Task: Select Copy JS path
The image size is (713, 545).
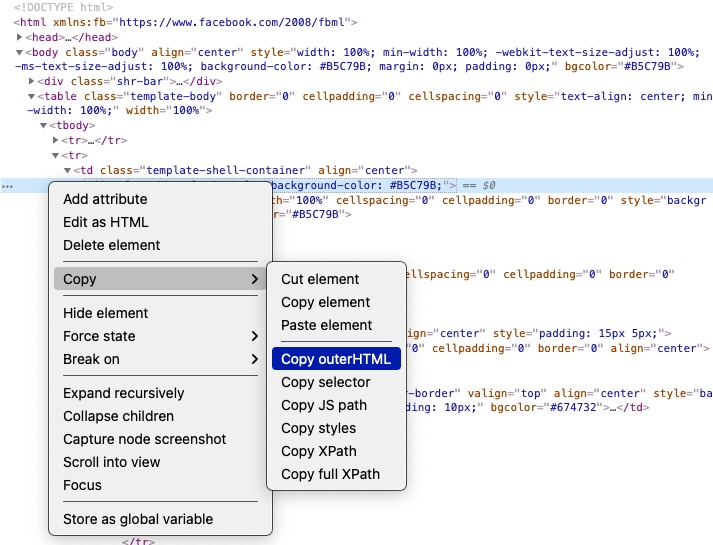Action: tap(336, 405)
